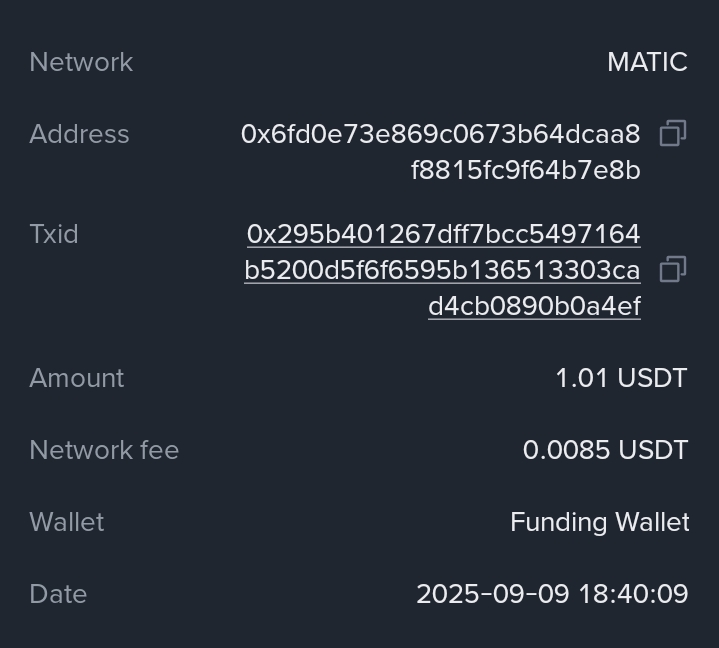Select the 1.01 USDT amount value
This screenshot has width=719, height=648.
tap(621, 378)
